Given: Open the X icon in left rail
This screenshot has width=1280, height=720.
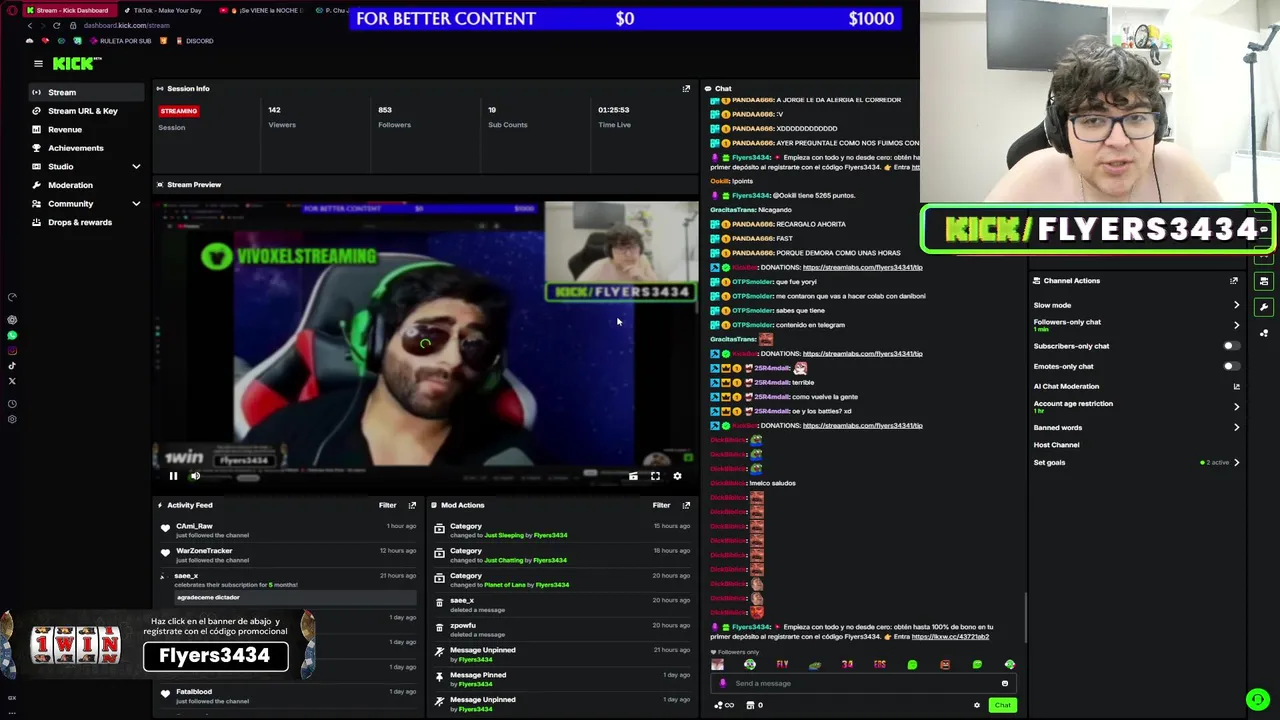Looking at the screenshot, I should coord(12,381).
